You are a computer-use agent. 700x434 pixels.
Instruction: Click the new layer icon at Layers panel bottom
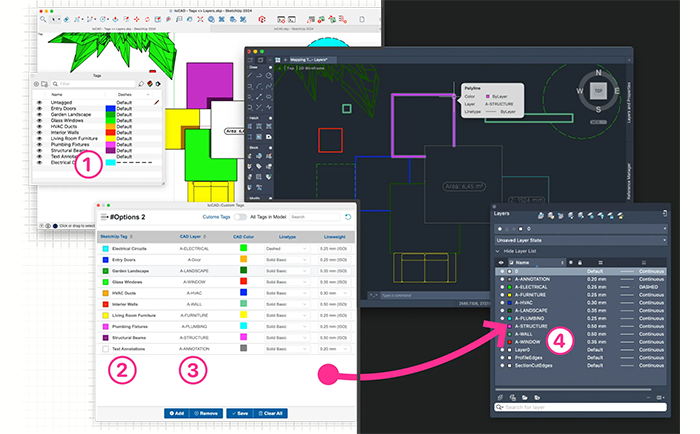click(x=499, y=396)
